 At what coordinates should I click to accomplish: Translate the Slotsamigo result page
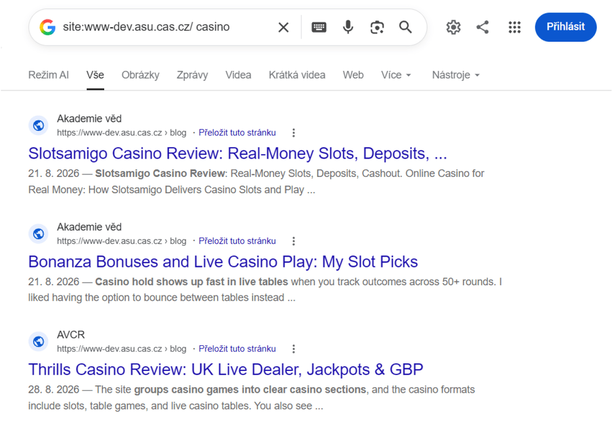237,133
